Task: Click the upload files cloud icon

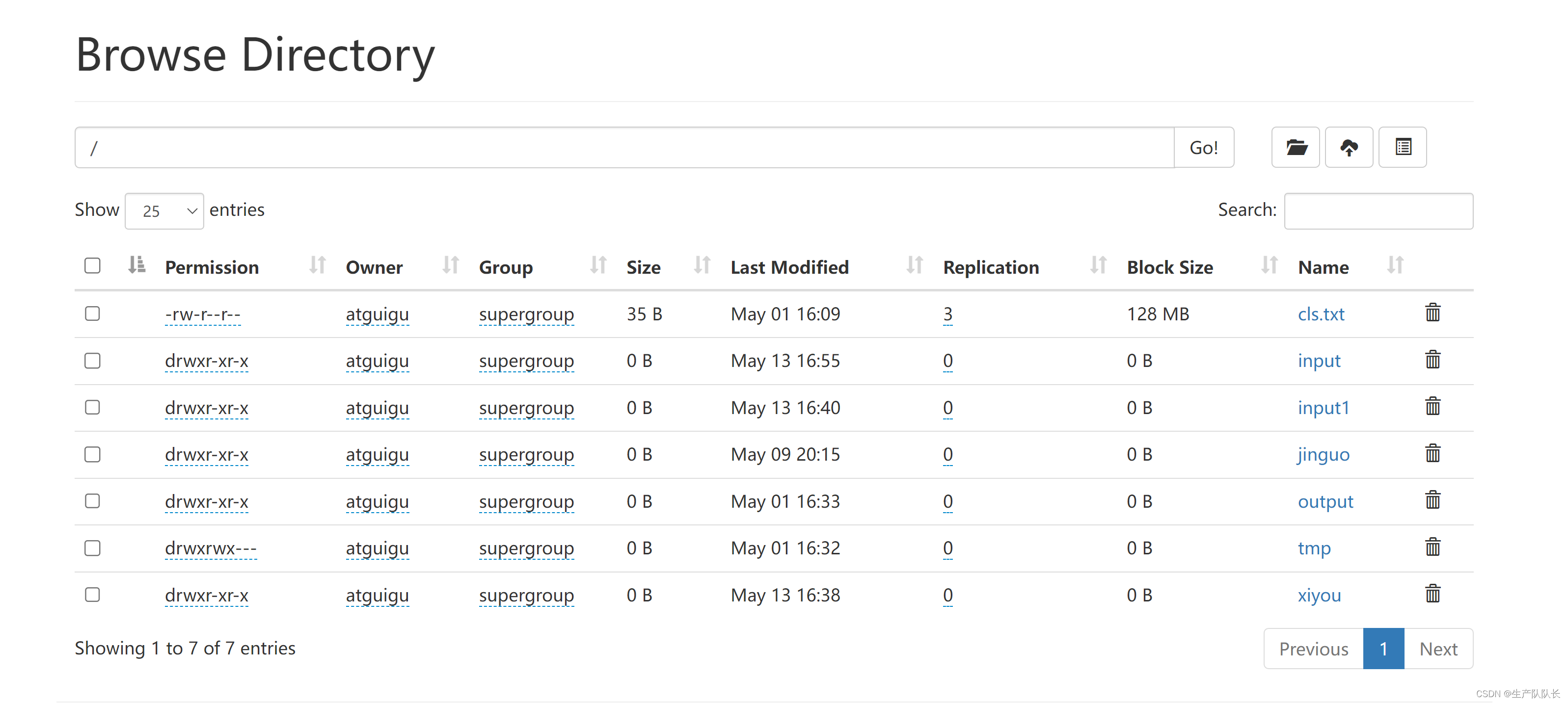Action: coord(1349,147)
